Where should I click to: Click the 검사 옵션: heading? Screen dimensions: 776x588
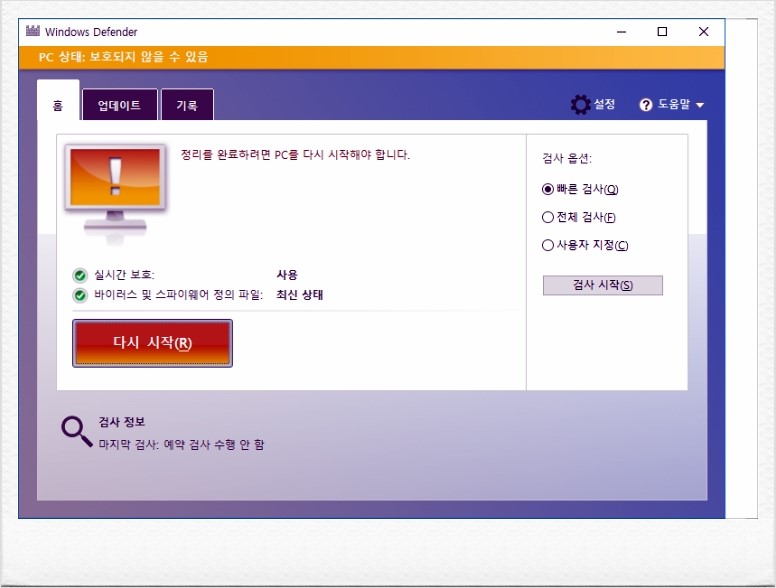pos(567,158)
